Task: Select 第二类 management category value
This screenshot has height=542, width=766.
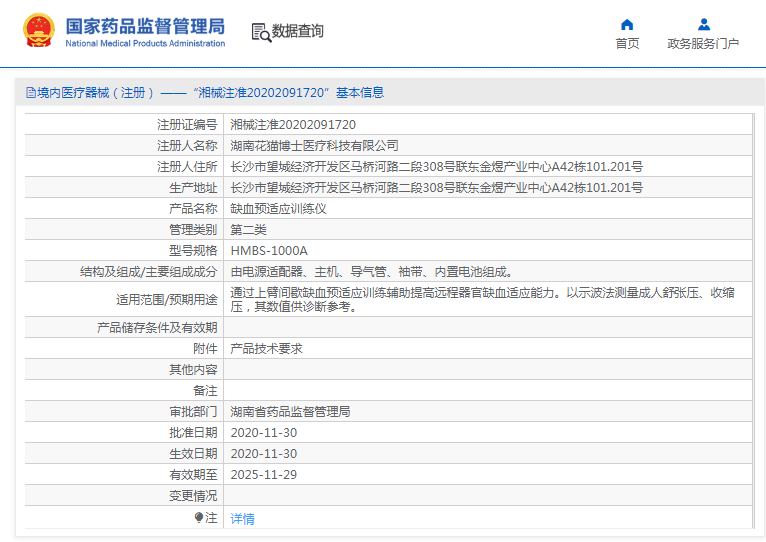Action: pos(248,230)
